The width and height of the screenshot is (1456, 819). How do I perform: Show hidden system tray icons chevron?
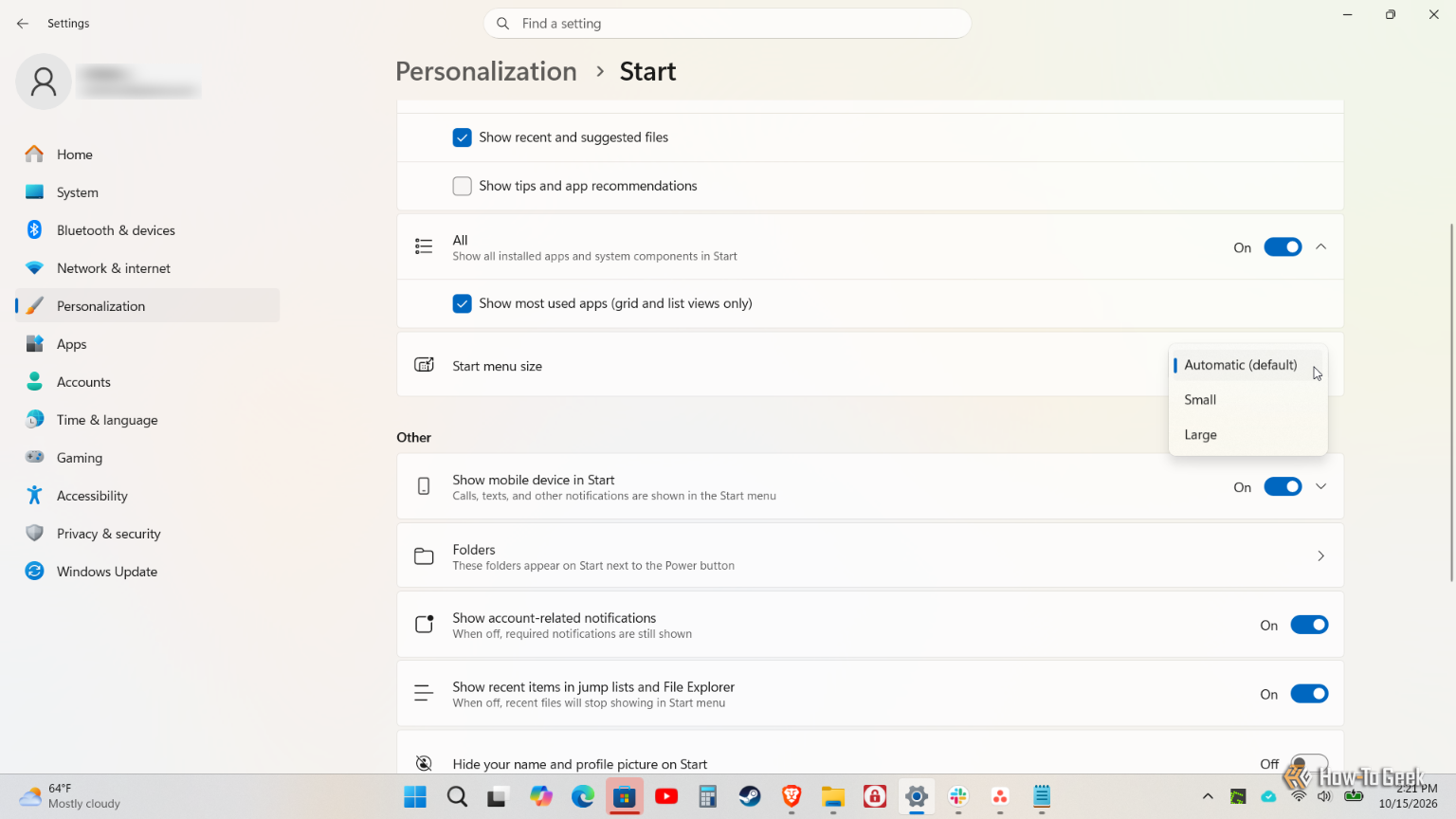point(1208,797)
